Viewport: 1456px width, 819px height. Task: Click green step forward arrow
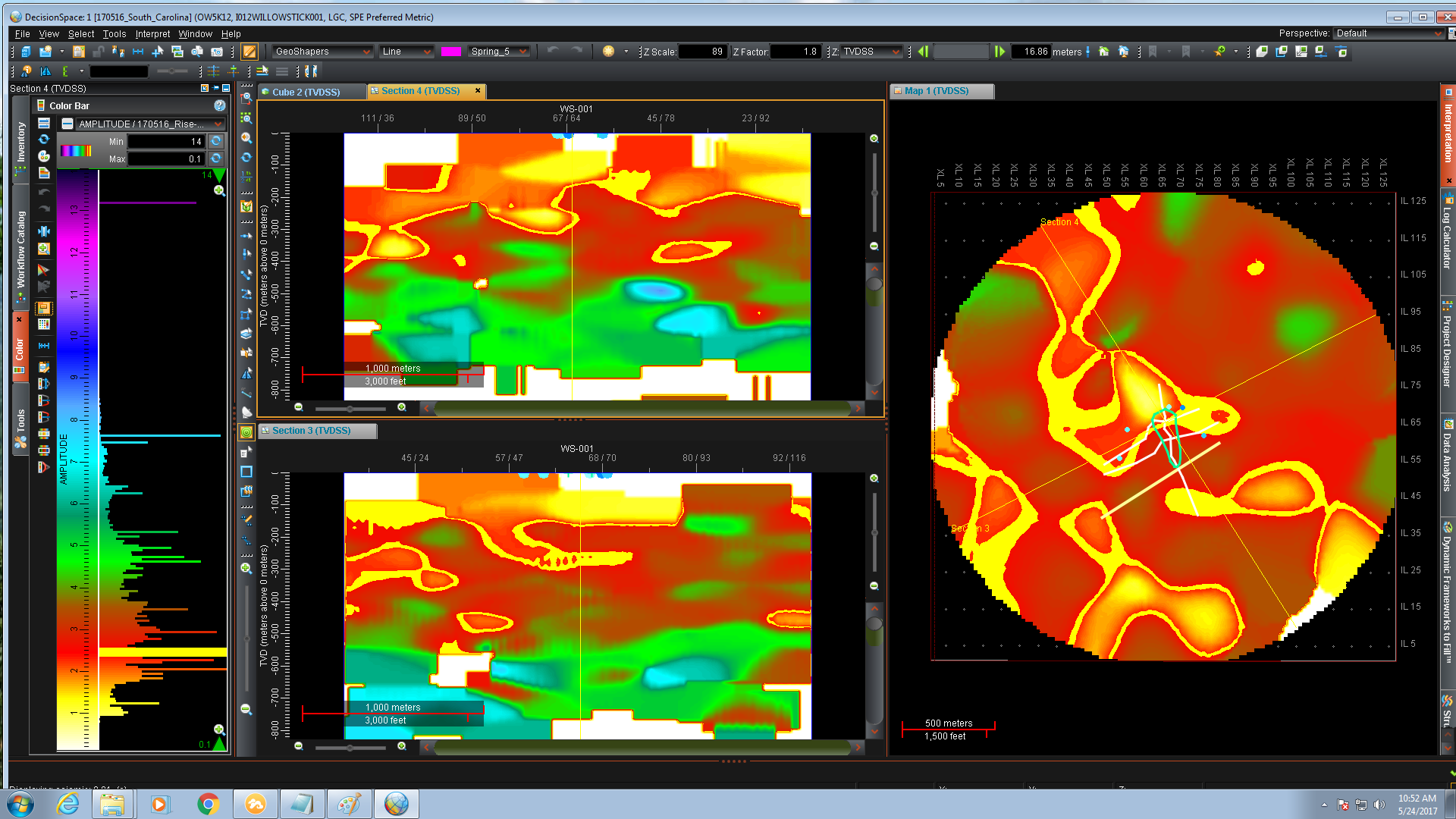click(999, 52)
